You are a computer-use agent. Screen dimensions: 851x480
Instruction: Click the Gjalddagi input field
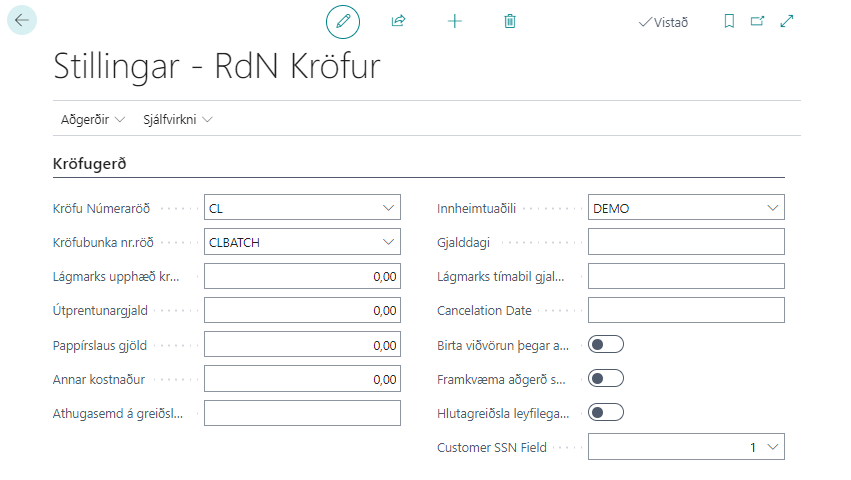pos(686,242)
